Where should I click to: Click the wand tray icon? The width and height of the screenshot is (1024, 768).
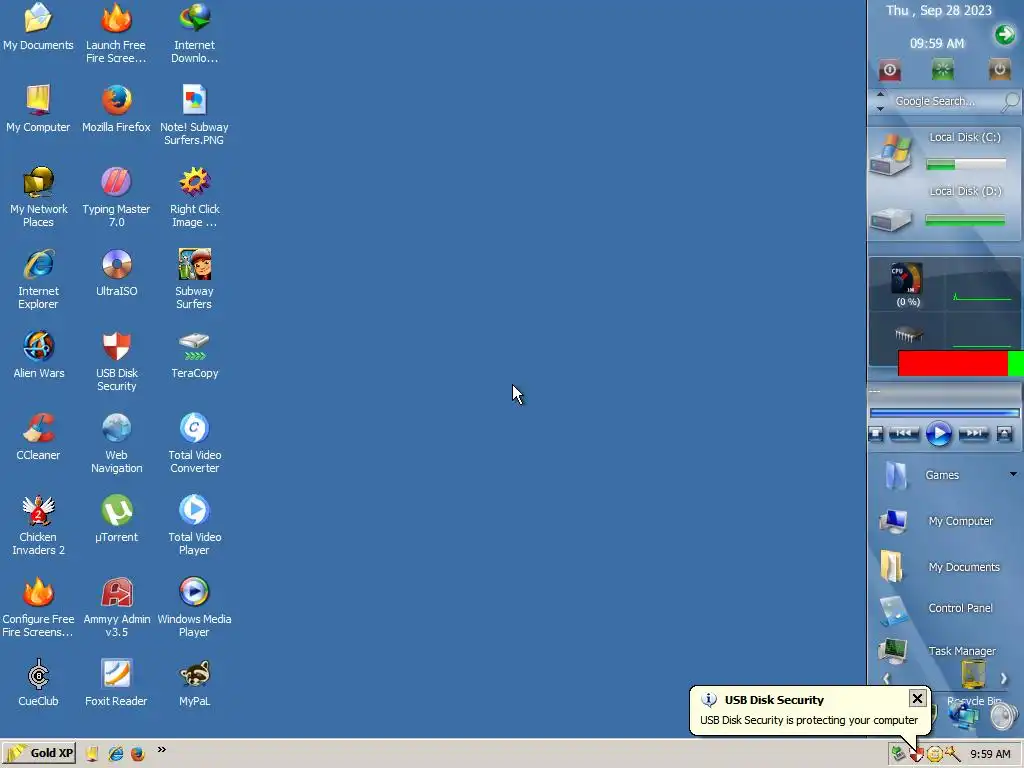[952, 754]
